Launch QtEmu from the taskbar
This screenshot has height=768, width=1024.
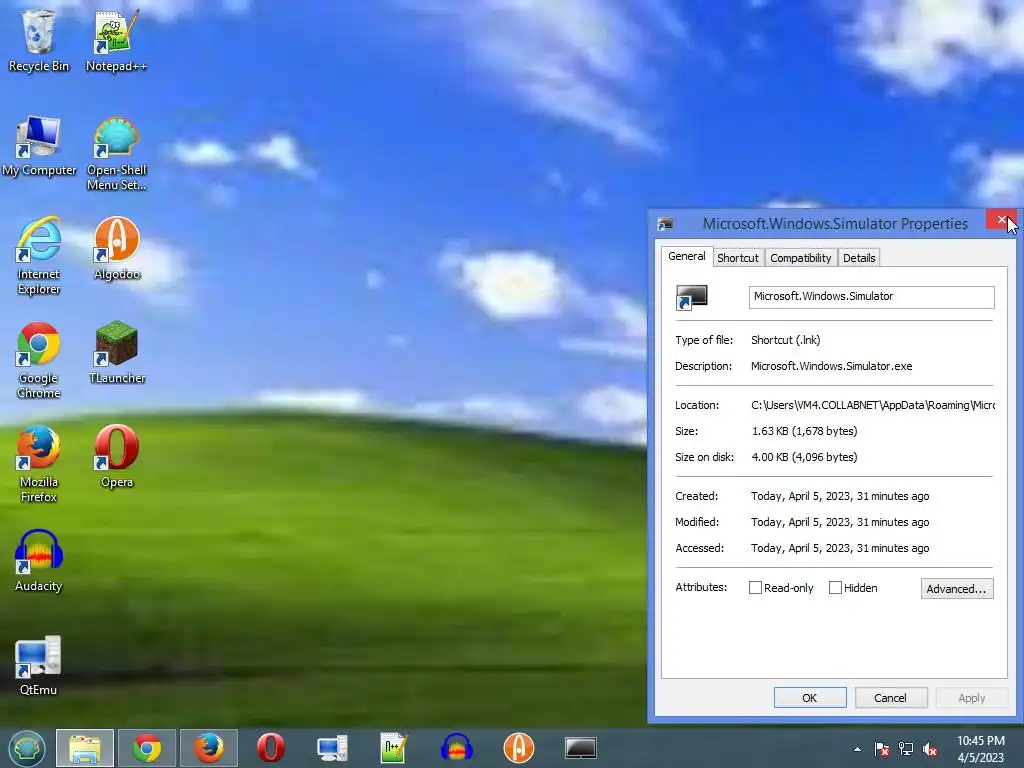pyautogui.click(x=332, y=748)
